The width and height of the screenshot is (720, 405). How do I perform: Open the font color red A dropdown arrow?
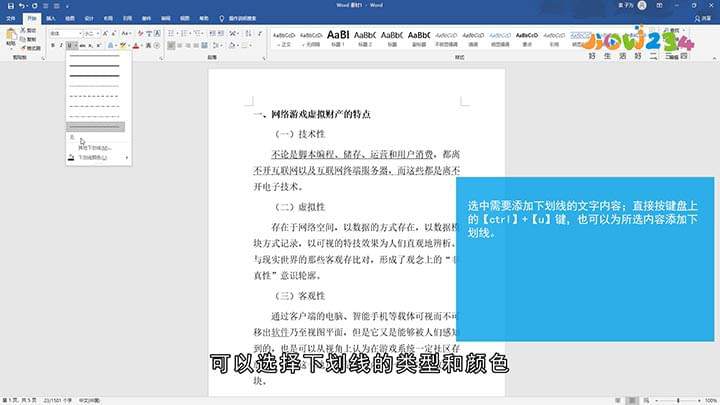coord(142,45)
